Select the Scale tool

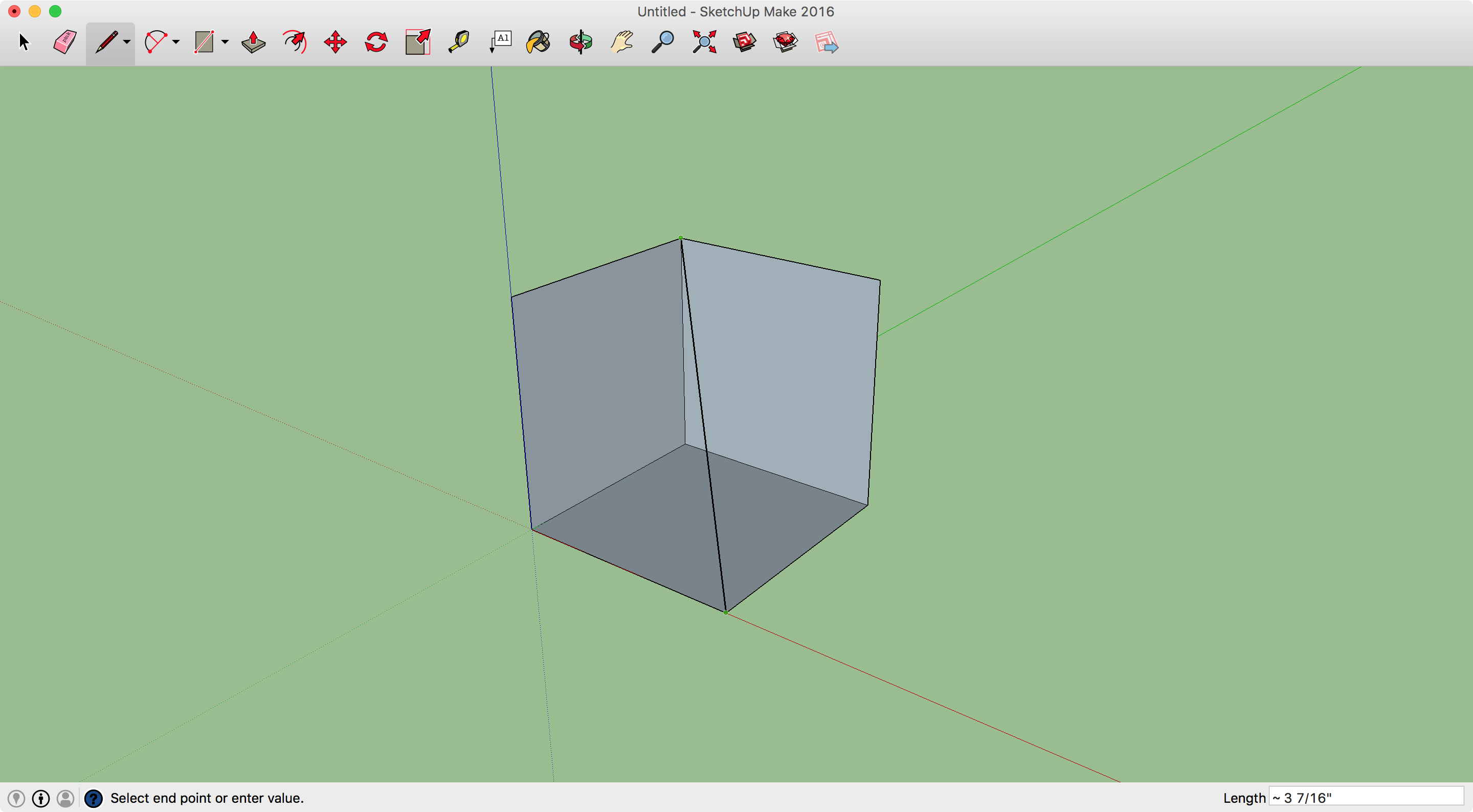(x=417, y=42)
